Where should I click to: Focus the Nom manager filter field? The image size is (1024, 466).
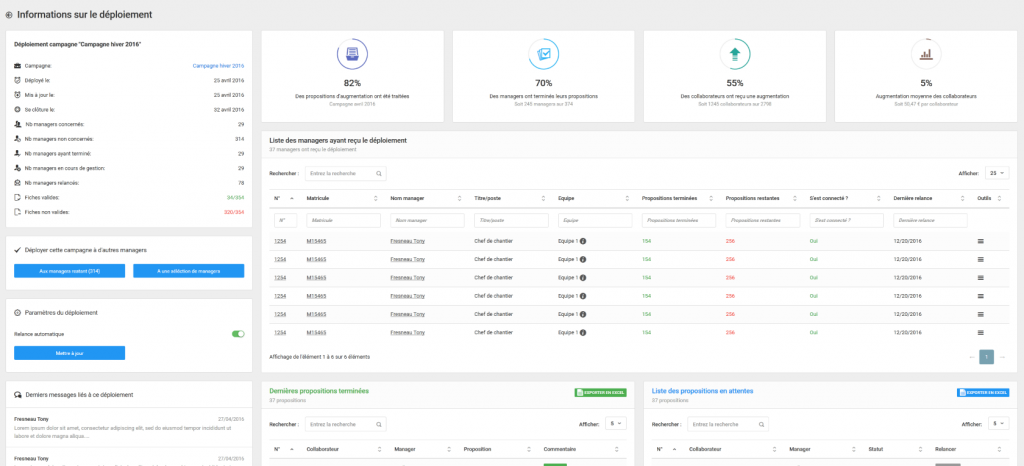[x=427, y=221]
